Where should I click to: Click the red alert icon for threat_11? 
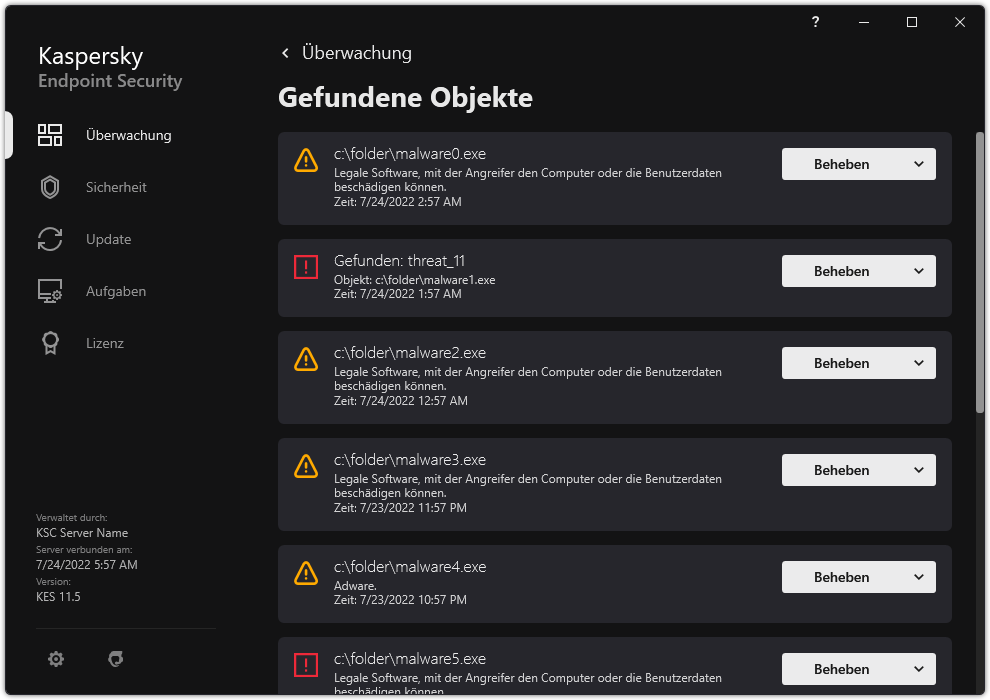(306, 267)
